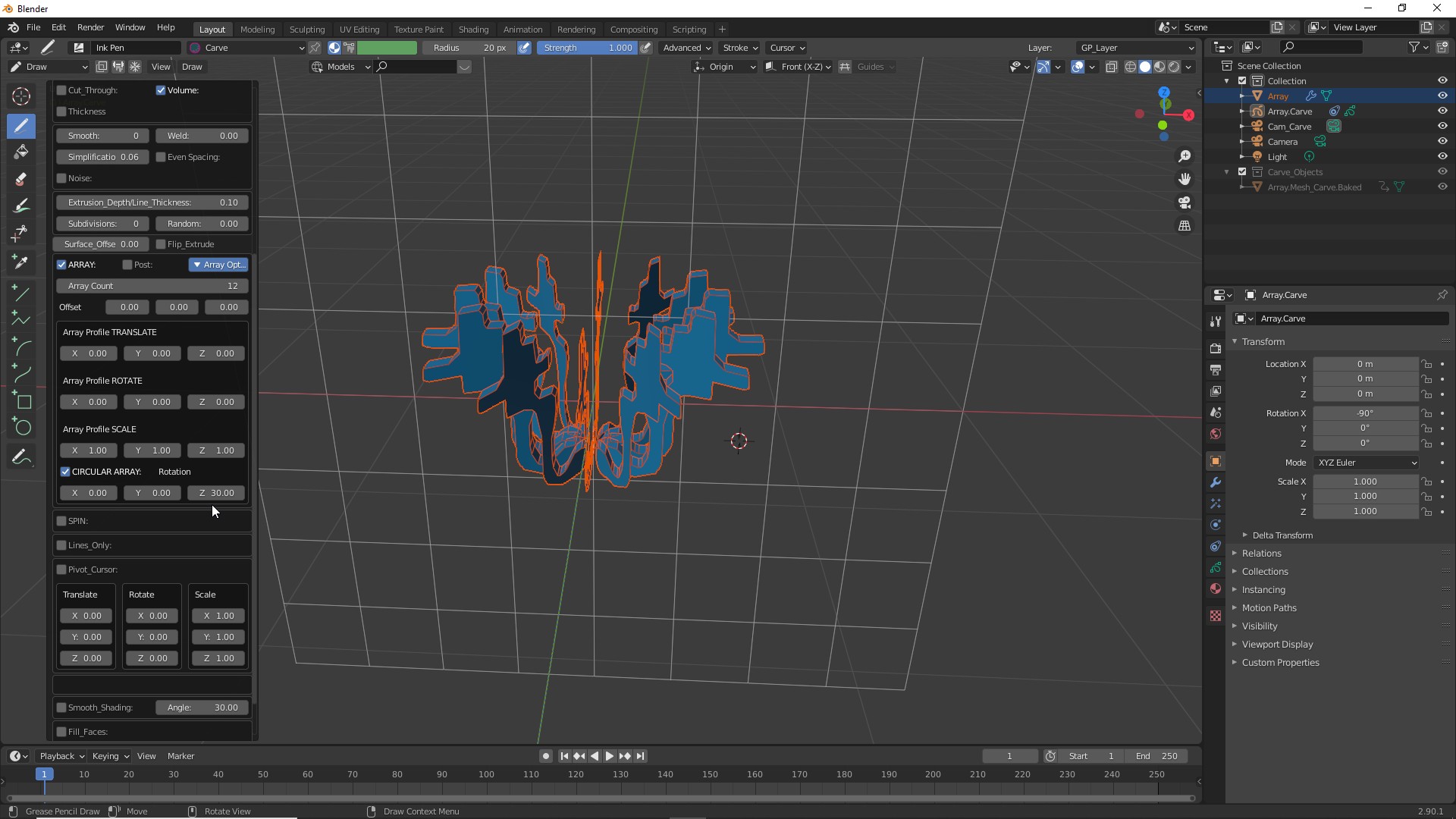Adjust the Strength slider
The width and height of the screenshot is (1456, 819).
(588, 48)
